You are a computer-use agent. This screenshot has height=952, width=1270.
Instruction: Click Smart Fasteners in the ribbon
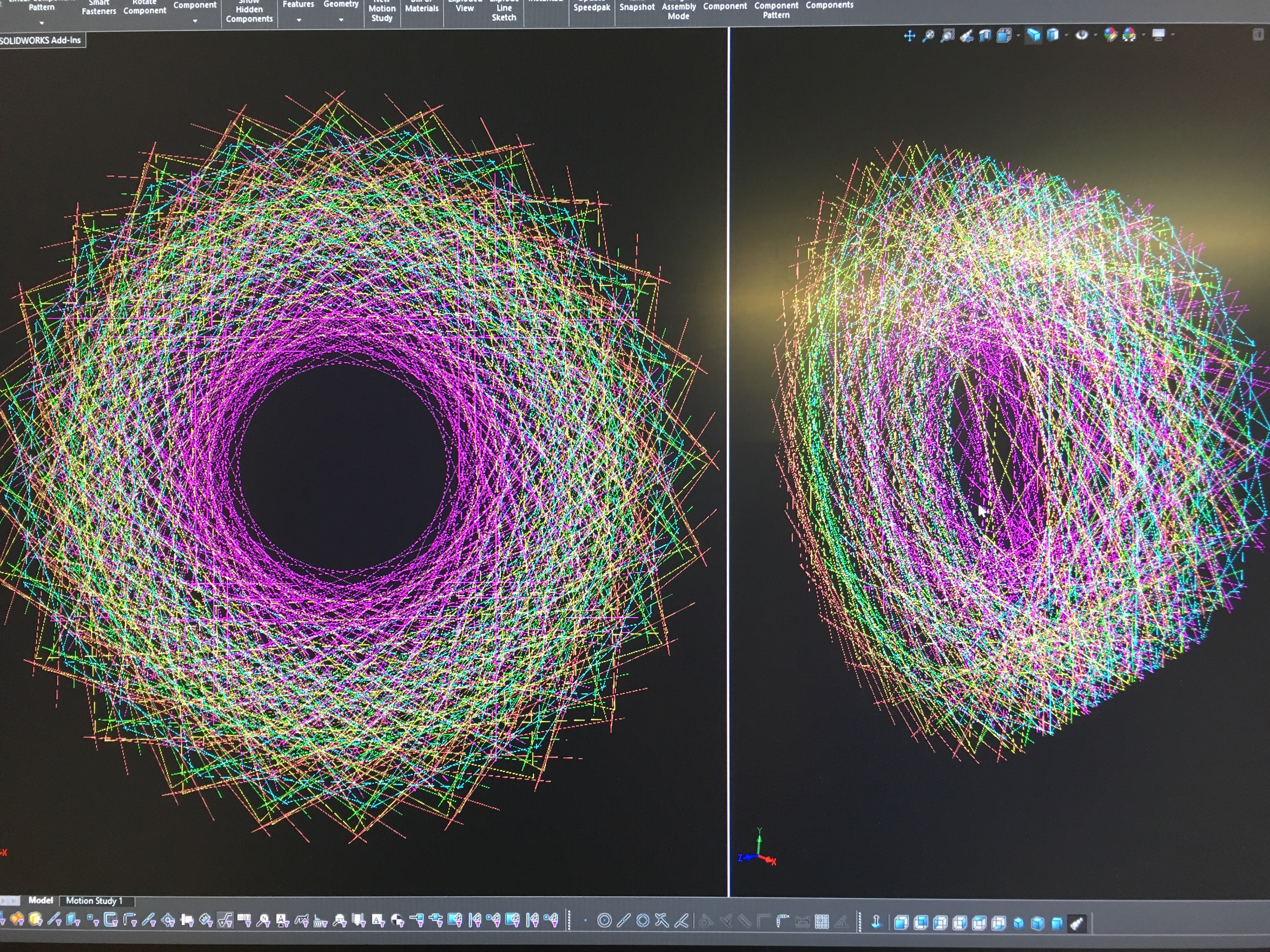pos(99,7)
